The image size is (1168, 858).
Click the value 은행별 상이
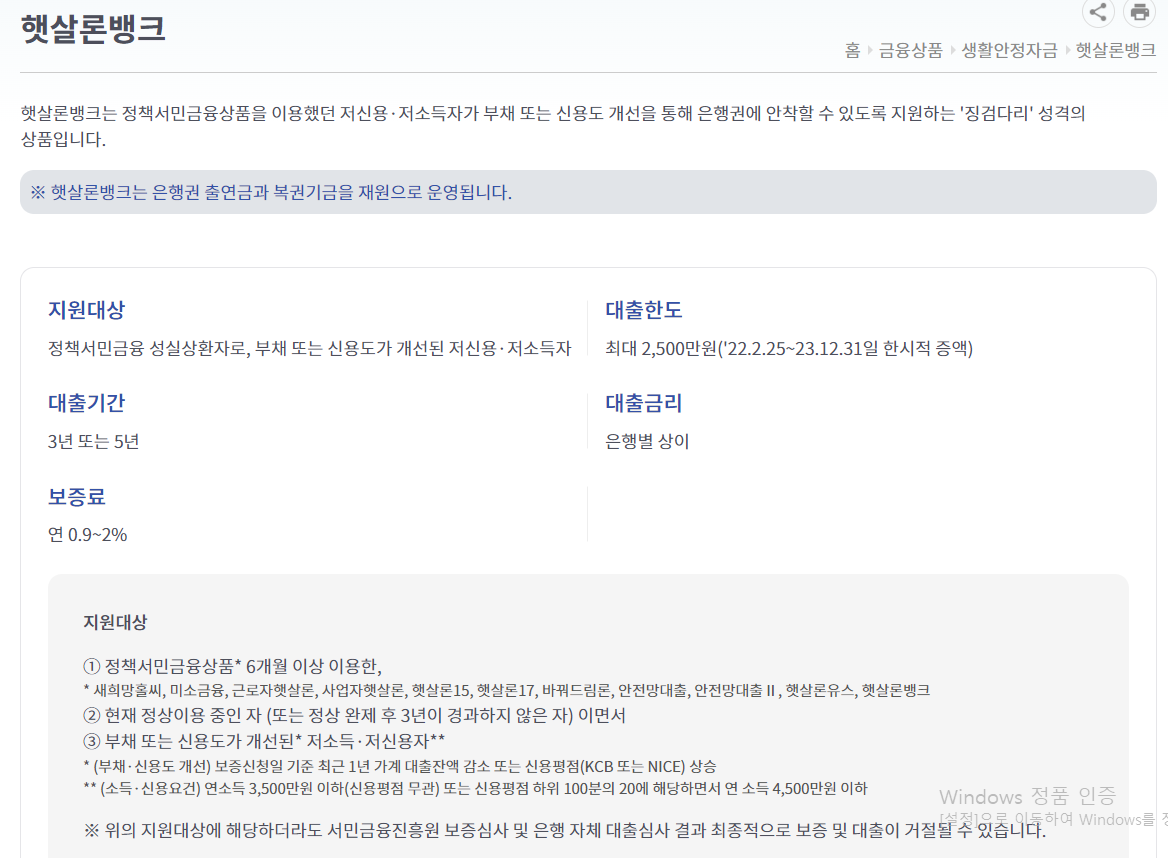point(647,442)
